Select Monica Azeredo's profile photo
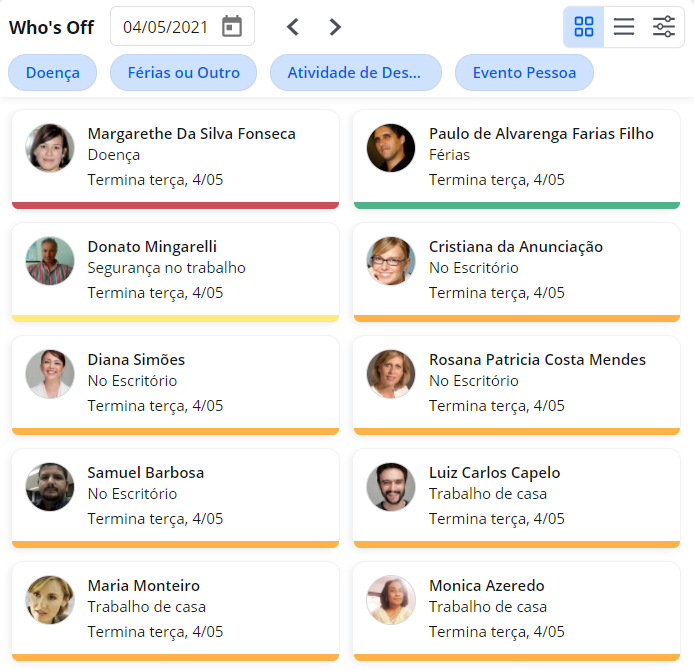Screen dimensions: 694x671 (391, 600)
